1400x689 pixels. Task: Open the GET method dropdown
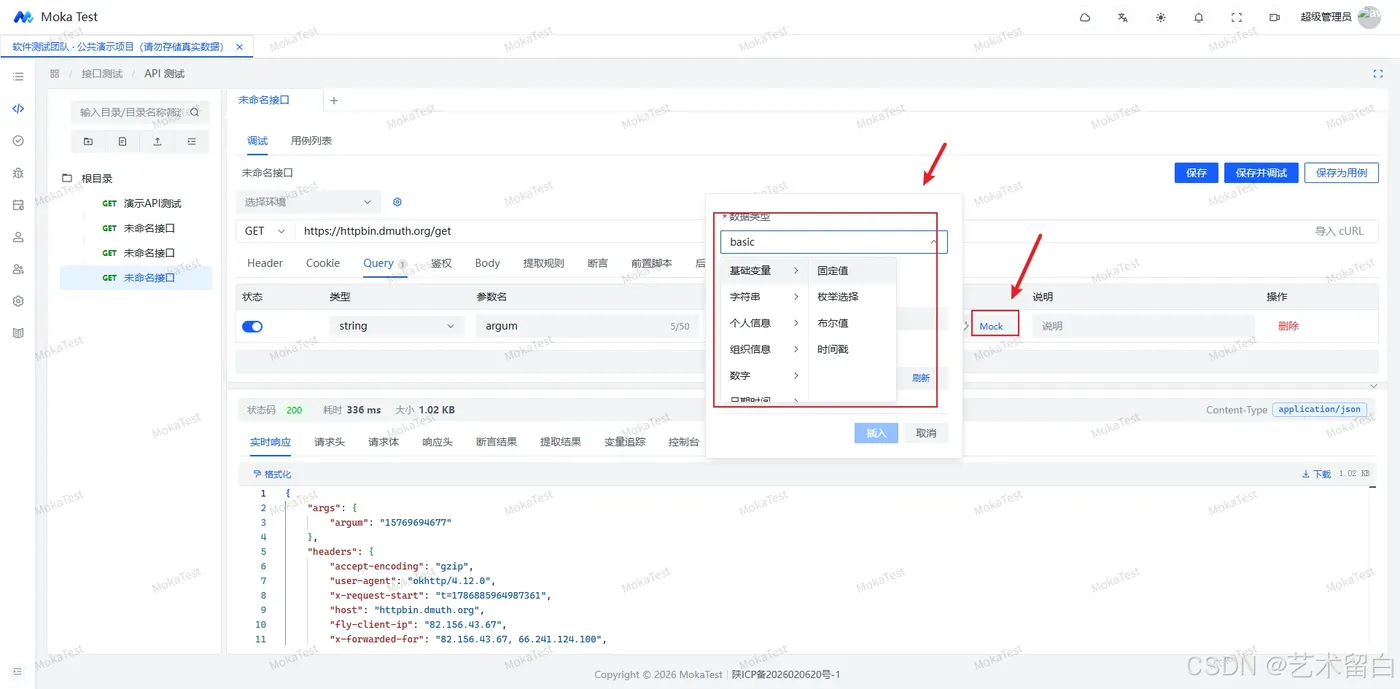pos(265,231)
